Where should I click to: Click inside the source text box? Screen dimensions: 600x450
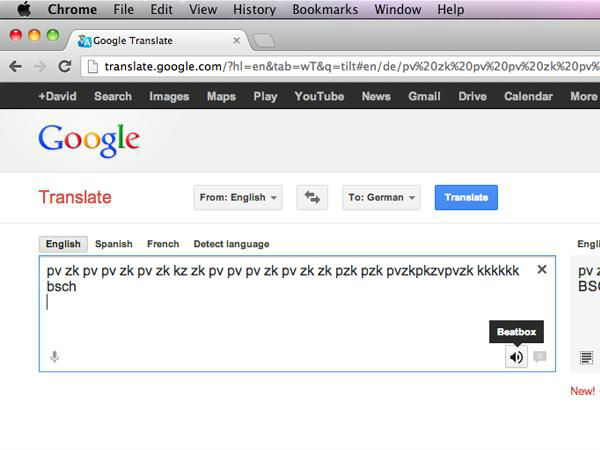pos(297,313)
